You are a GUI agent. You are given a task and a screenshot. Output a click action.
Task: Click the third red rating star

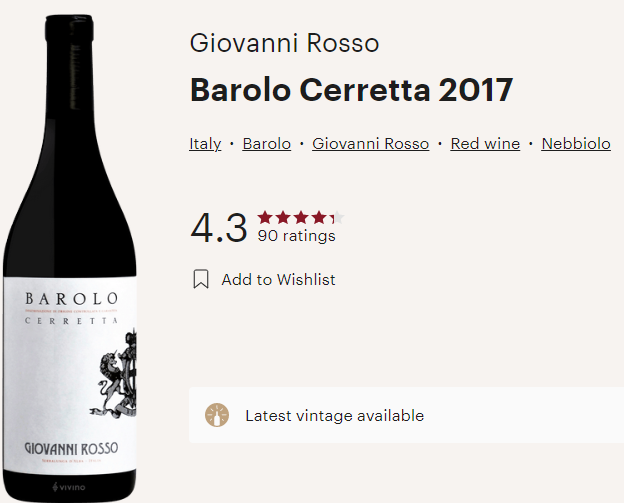click(301, 218)
